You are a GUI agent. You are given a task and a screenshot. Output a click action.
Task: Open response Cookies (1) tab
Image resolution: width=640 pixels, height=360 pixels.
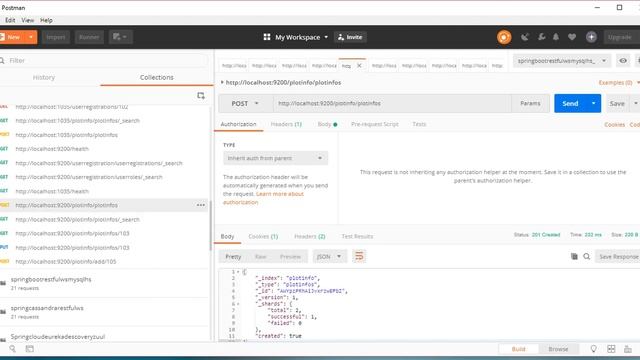(263, 236)
